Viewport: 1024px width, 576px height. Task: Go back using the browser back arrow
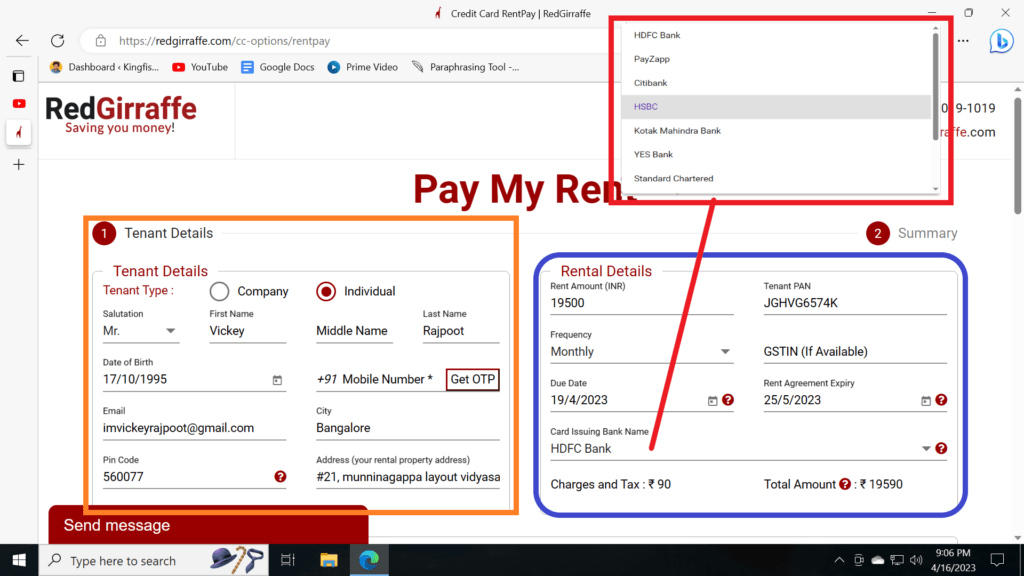[x=22, y=40]
